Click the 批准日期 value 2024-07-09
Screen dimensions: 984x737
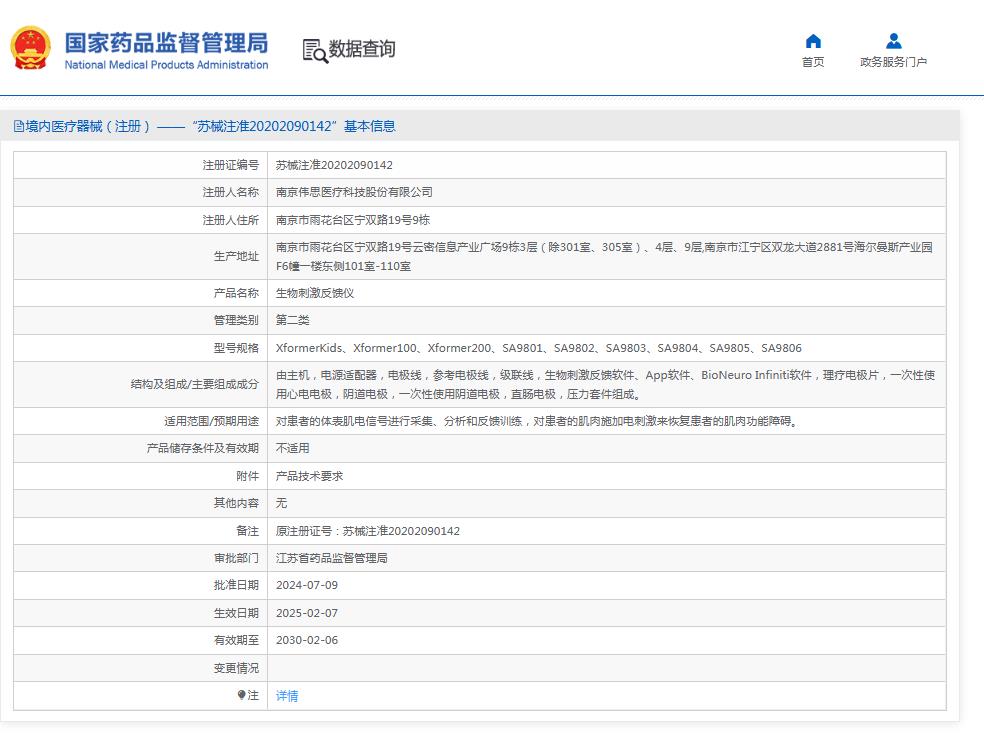click(307, 586)
